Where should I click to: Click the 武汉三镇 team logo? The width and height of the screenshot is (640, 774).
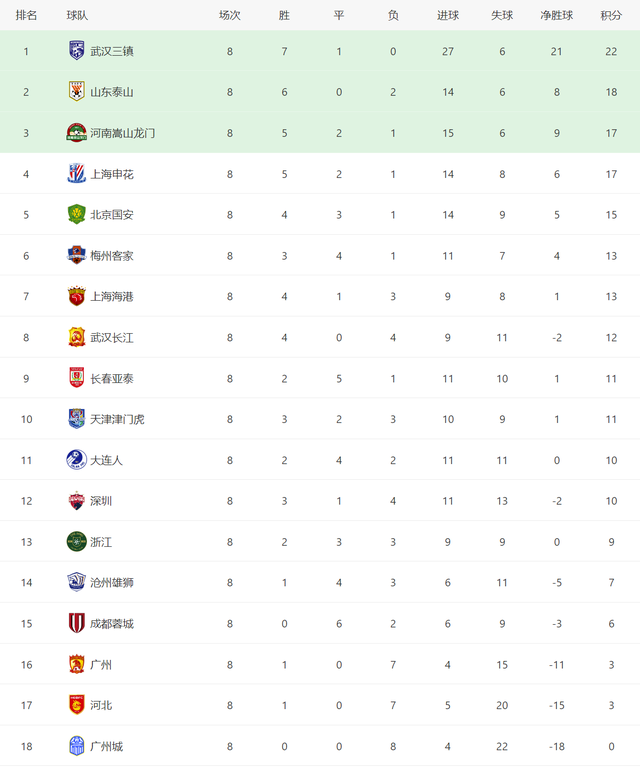(76, 51)
